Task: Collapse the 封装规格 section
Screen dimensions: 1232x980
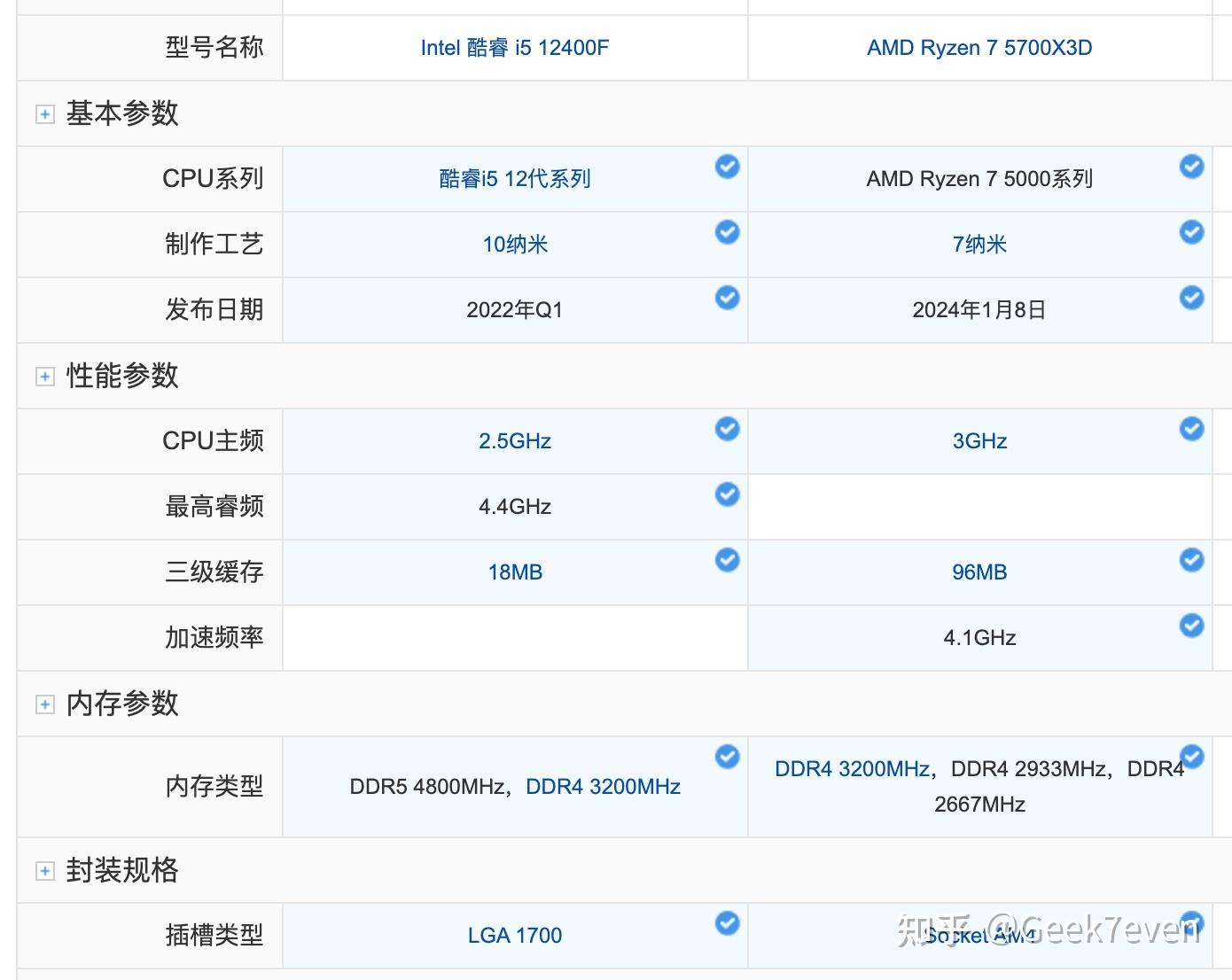Action: 45,871
